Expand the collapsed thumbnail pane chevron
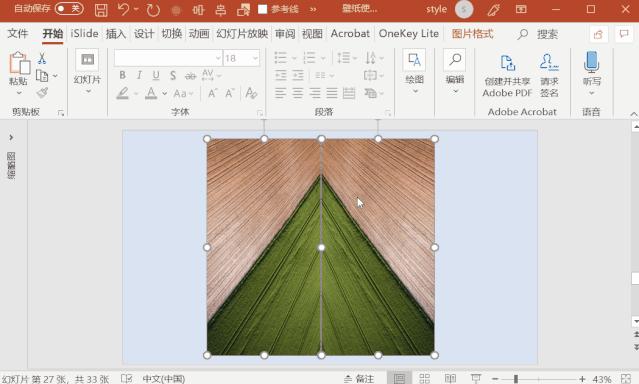639x384 pixels. click(x=11, y=137)
